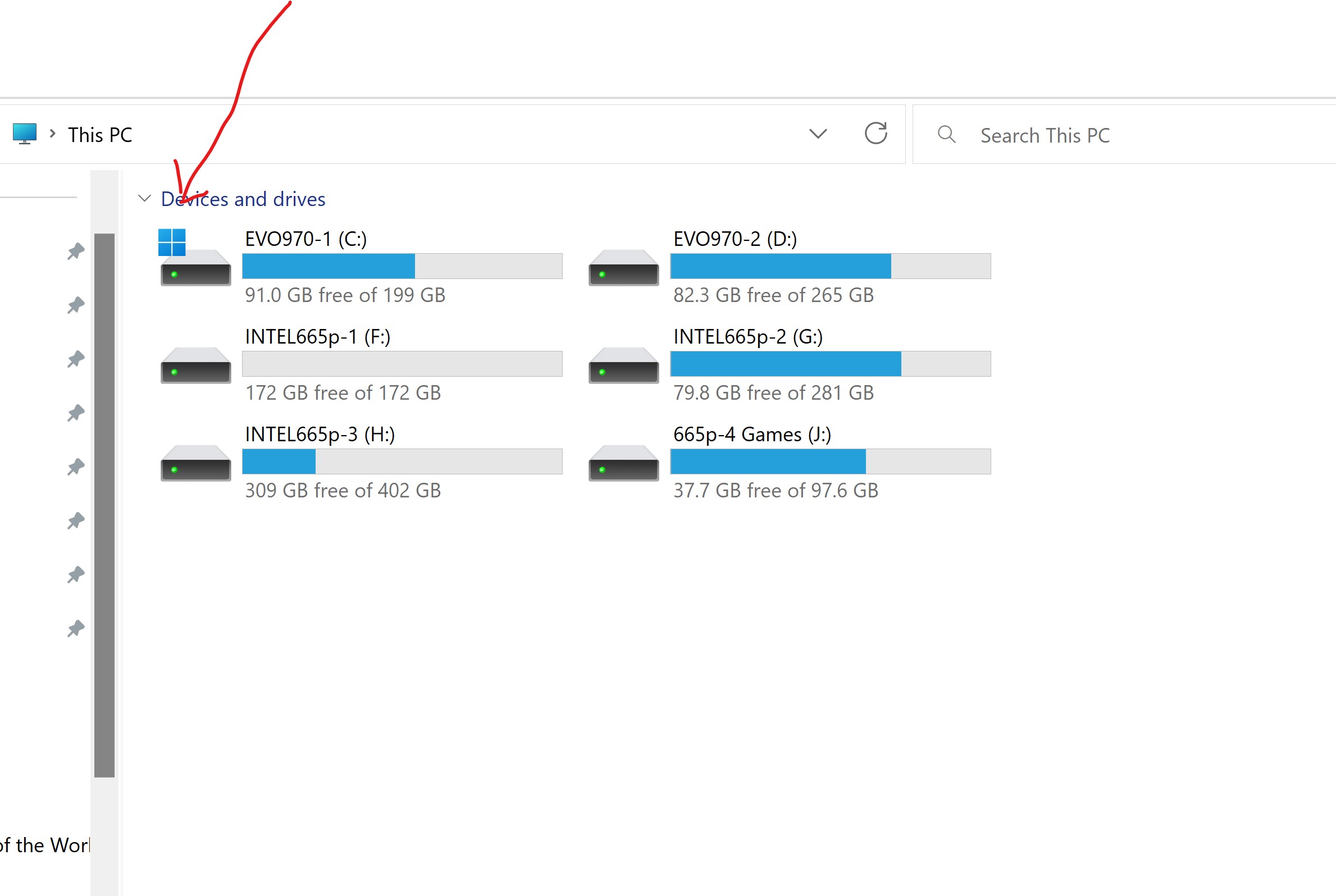Click the '79.8 GB free of 281 GB' text

pos(774,392)
